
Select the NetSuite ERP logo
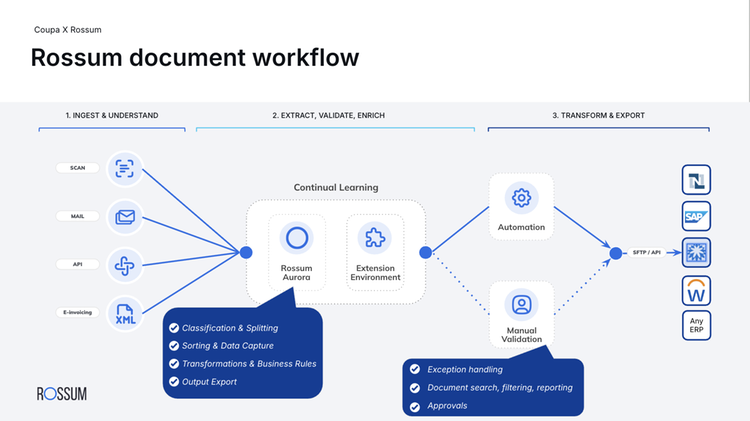pyautogui.click(x=696, y=180)
